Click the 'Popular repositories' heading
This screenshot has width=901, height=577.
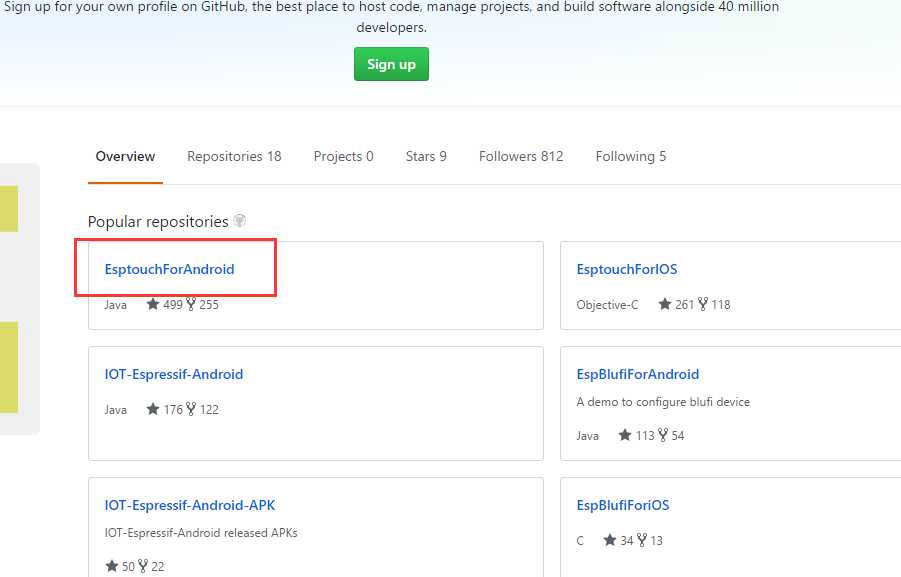158,221
